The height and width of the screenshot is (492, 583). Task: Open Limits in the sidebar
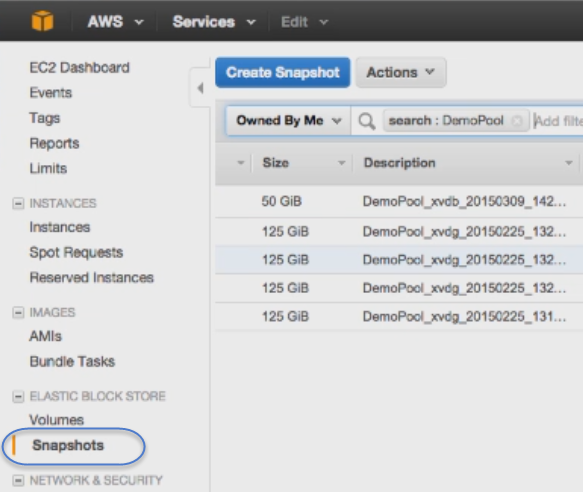pos(48,168)
